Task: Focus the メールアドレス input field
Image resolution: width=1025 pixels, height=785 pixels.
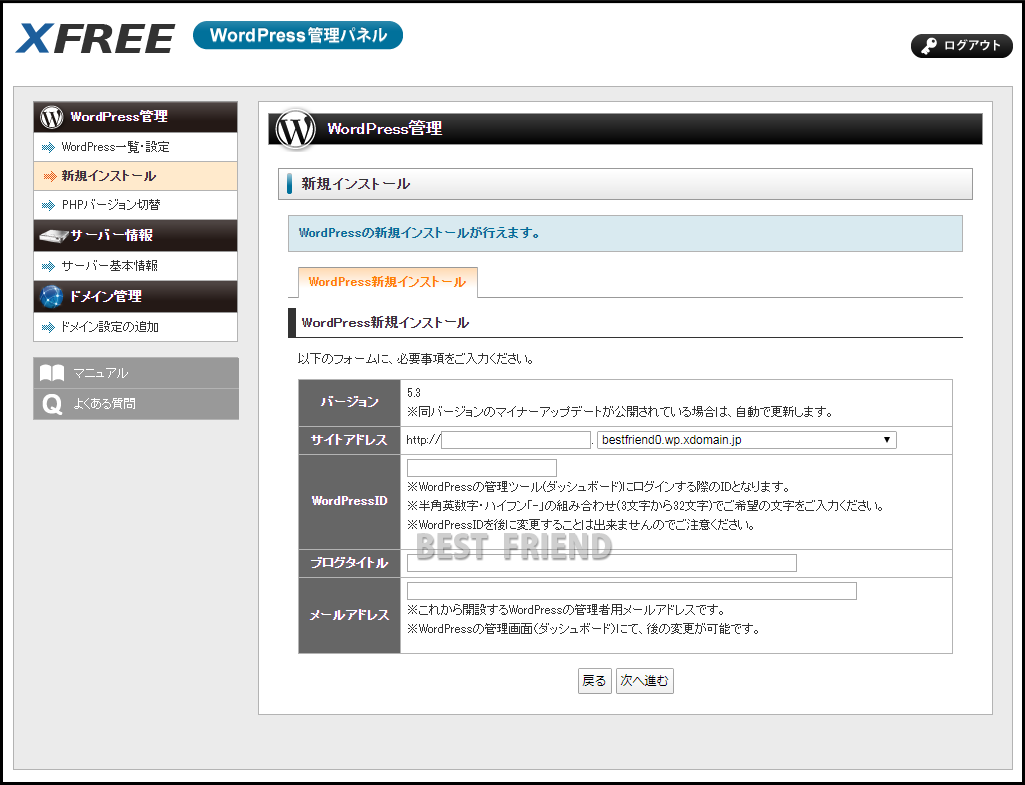Action: [631, 591]
